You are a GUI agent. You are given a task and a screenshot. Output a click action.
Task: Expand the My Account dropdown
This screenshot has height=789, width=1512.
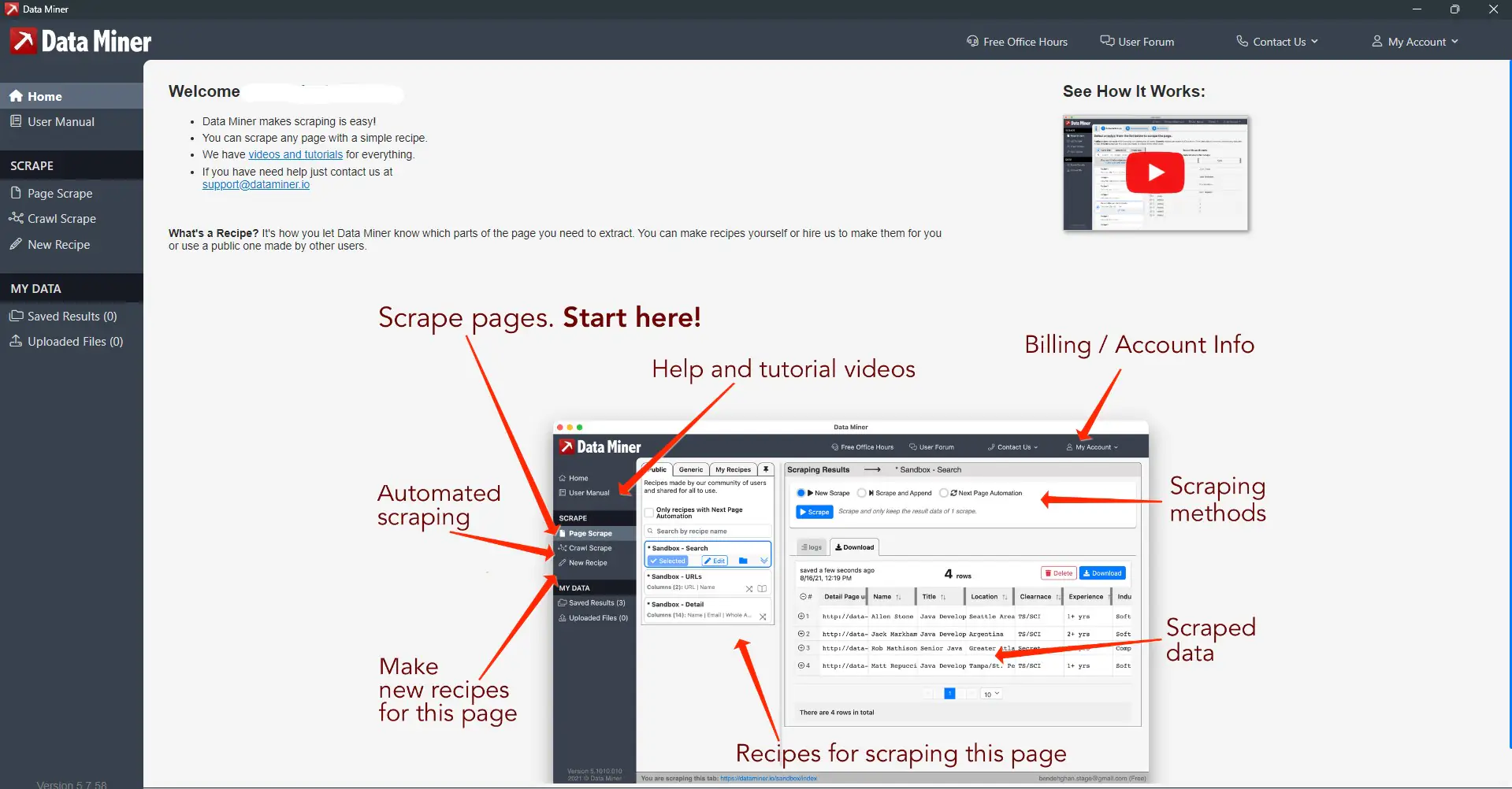point(1415,42)
